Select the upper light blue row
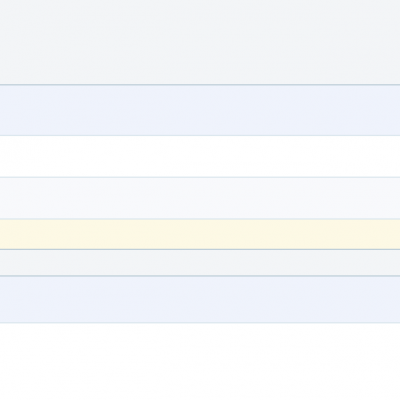The height and width of the screenshot is (400, 400). point(200,110)
